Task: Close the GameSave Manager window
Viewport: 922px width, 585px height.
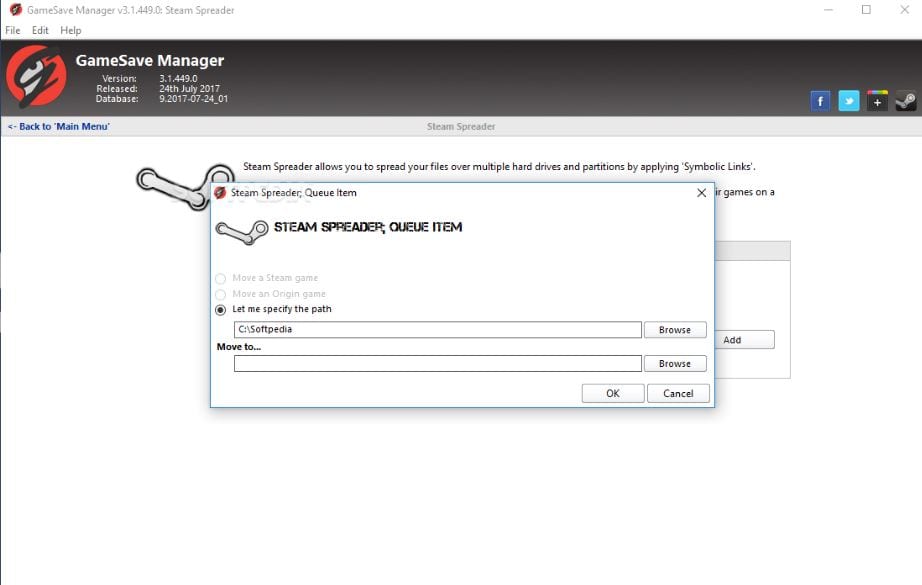Action: (x=904, y=10)
